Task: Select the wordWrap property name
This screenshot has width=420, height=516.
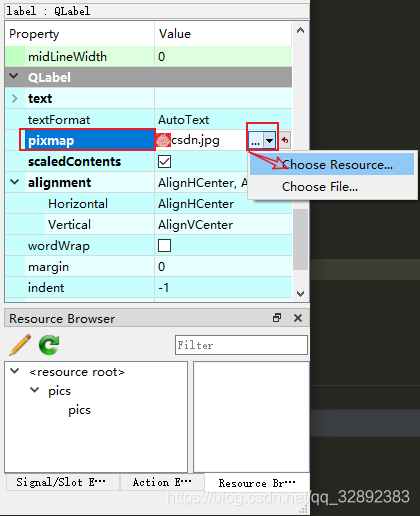Action: pyautogui.click(x=59, y=246)
